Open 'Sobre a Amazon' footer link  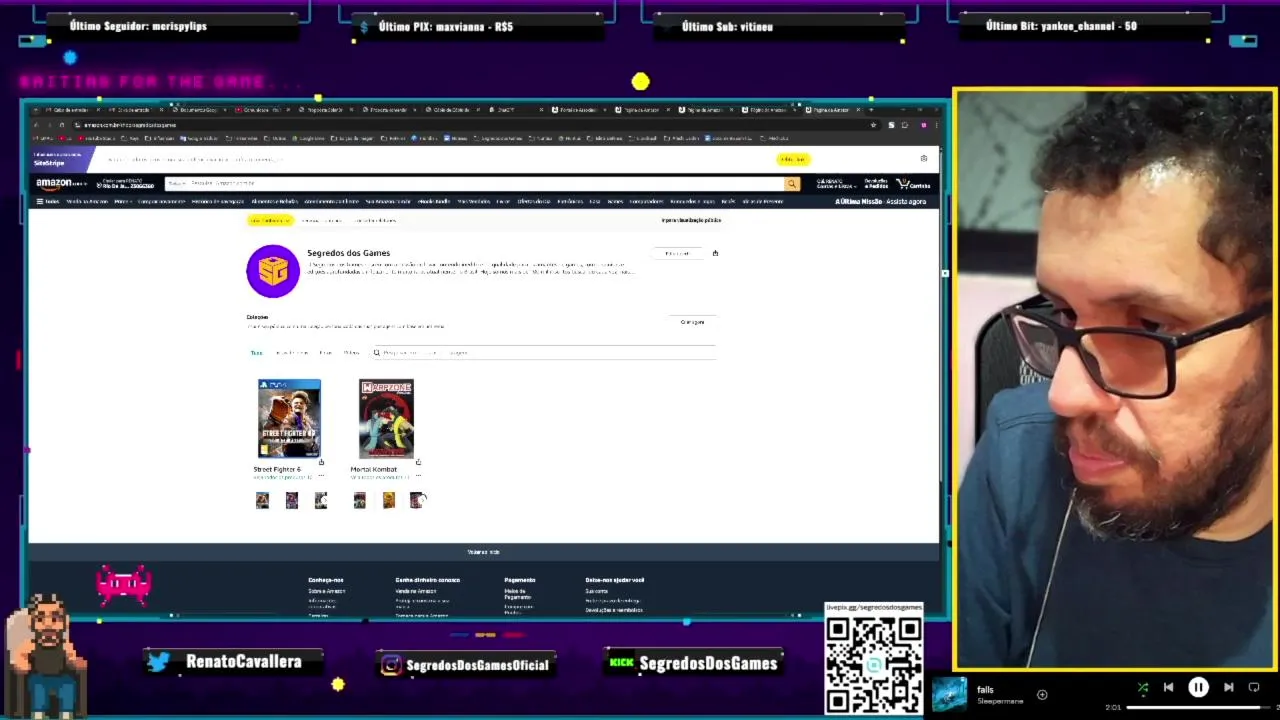(326, 591)
